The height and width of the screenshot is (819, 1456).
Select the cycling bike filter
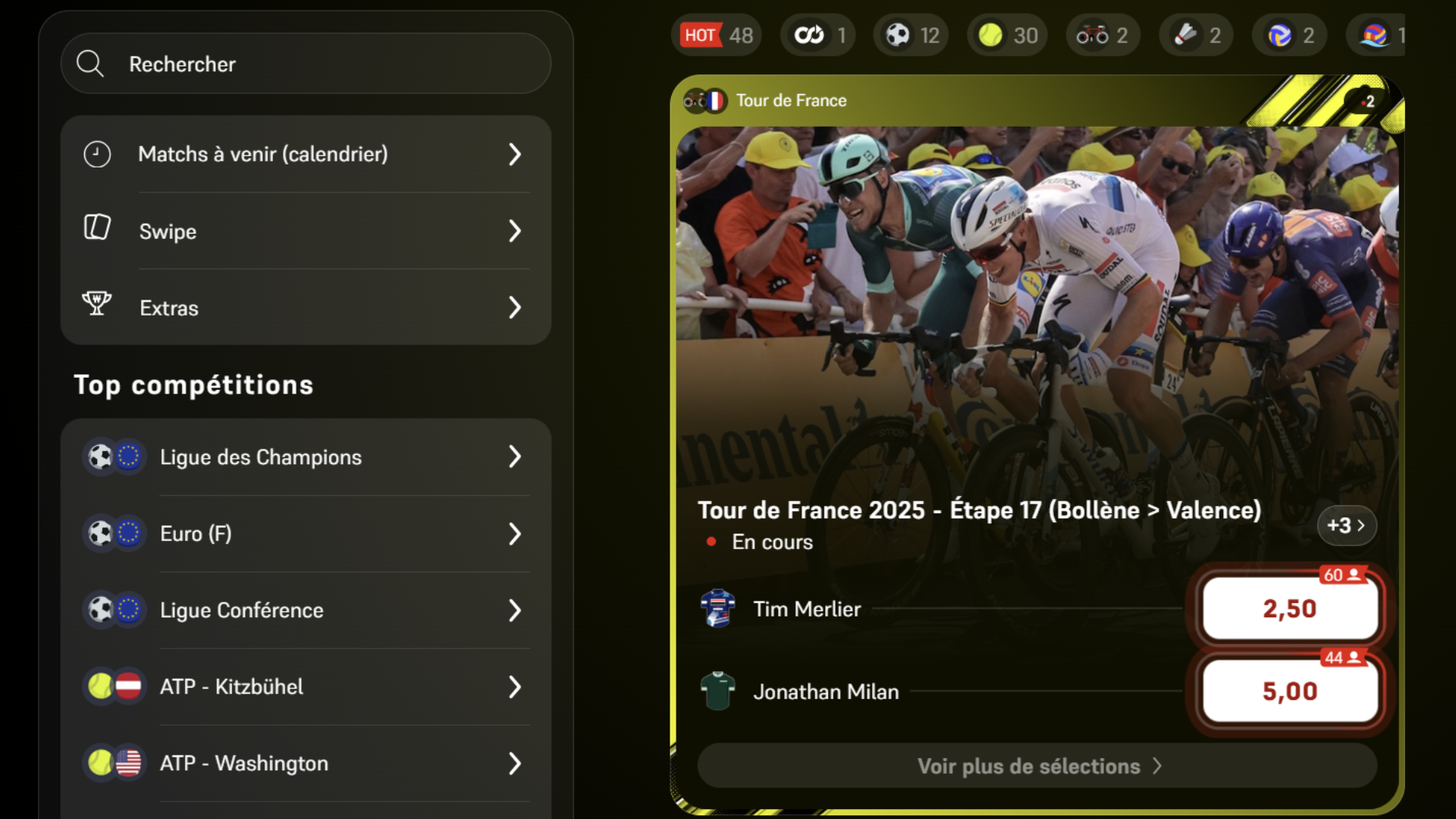(1102, 36)
